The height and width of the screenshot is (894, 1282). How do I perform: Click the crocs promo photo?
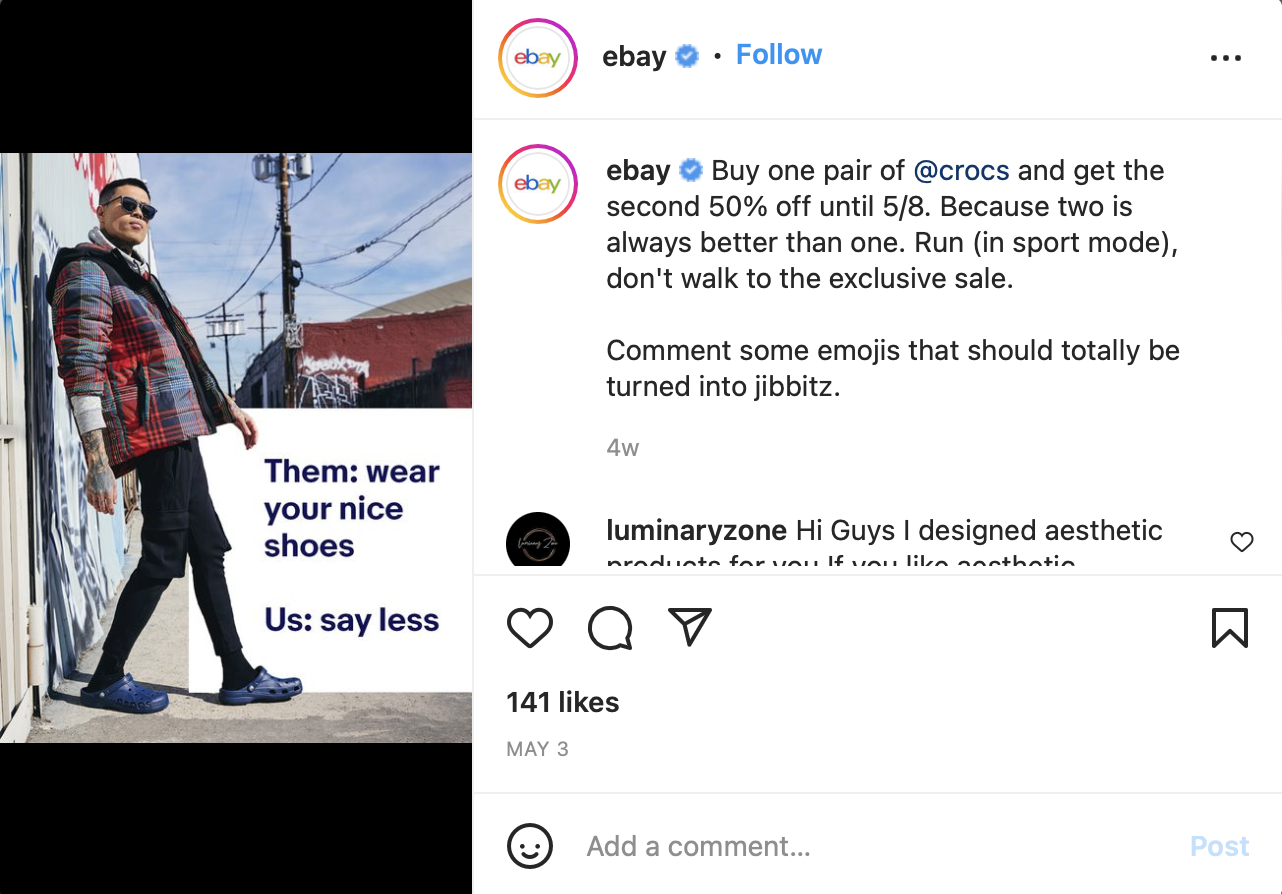236,447
